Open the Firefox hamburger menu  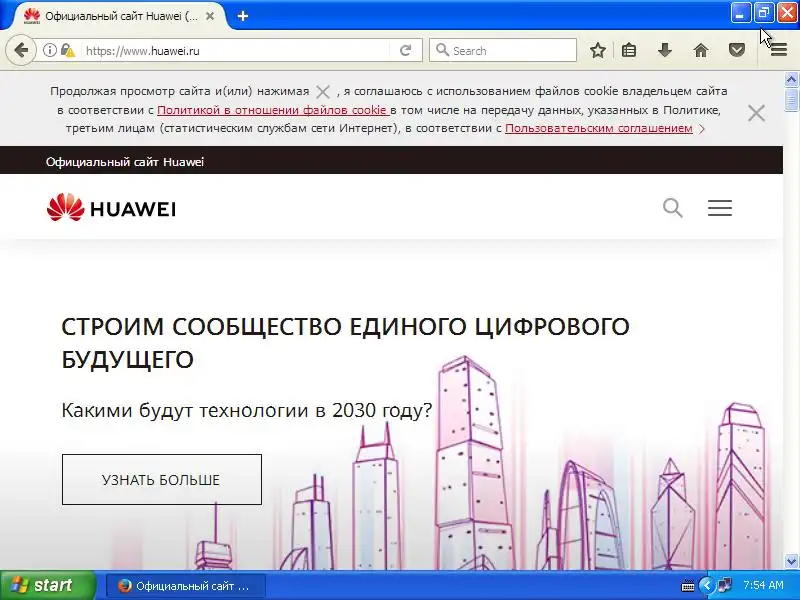pos(779,50)
